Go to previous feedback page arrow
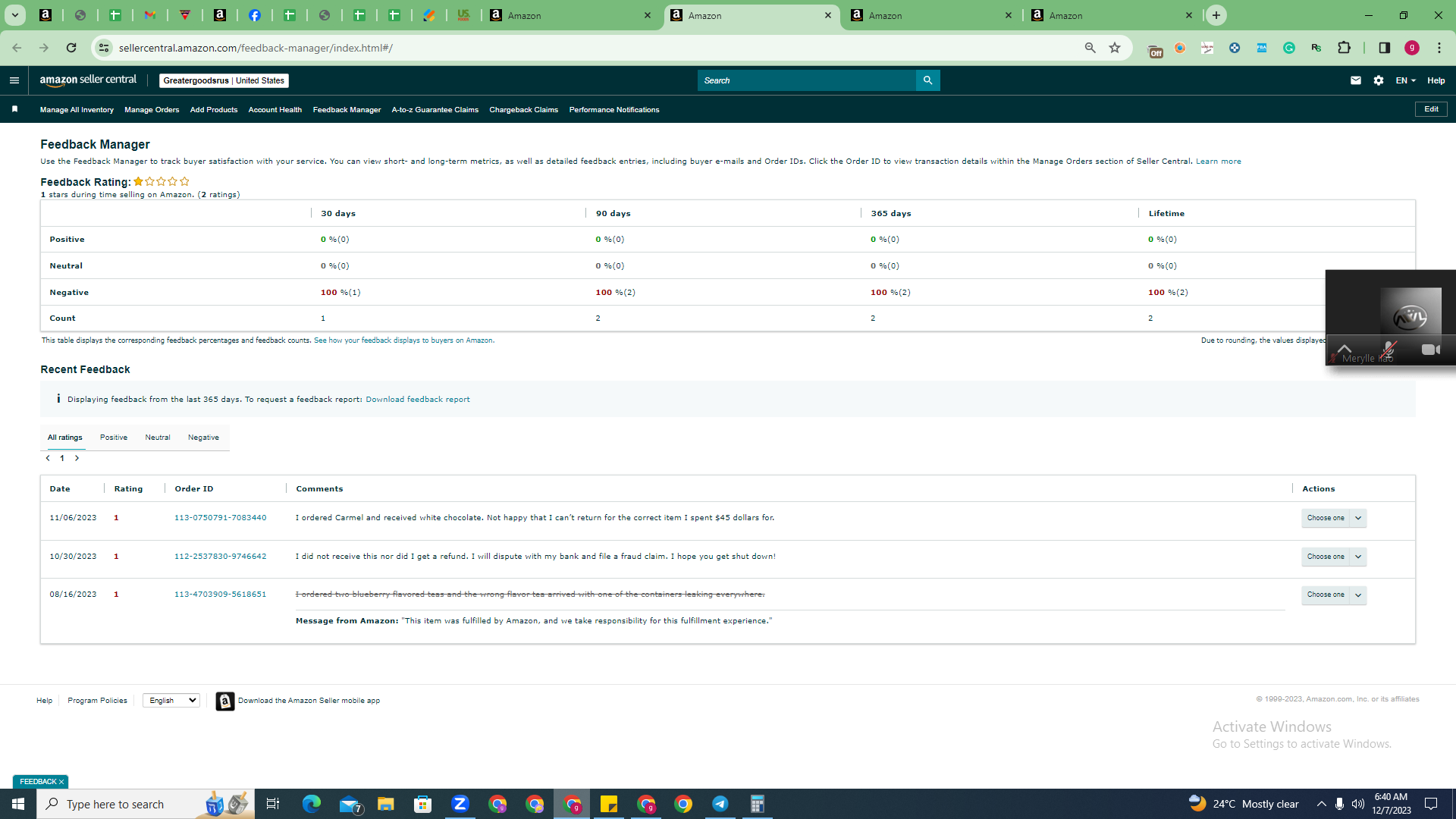Image resolution: width=1456 pixels, height=819 pixels. tap(48, 458)
